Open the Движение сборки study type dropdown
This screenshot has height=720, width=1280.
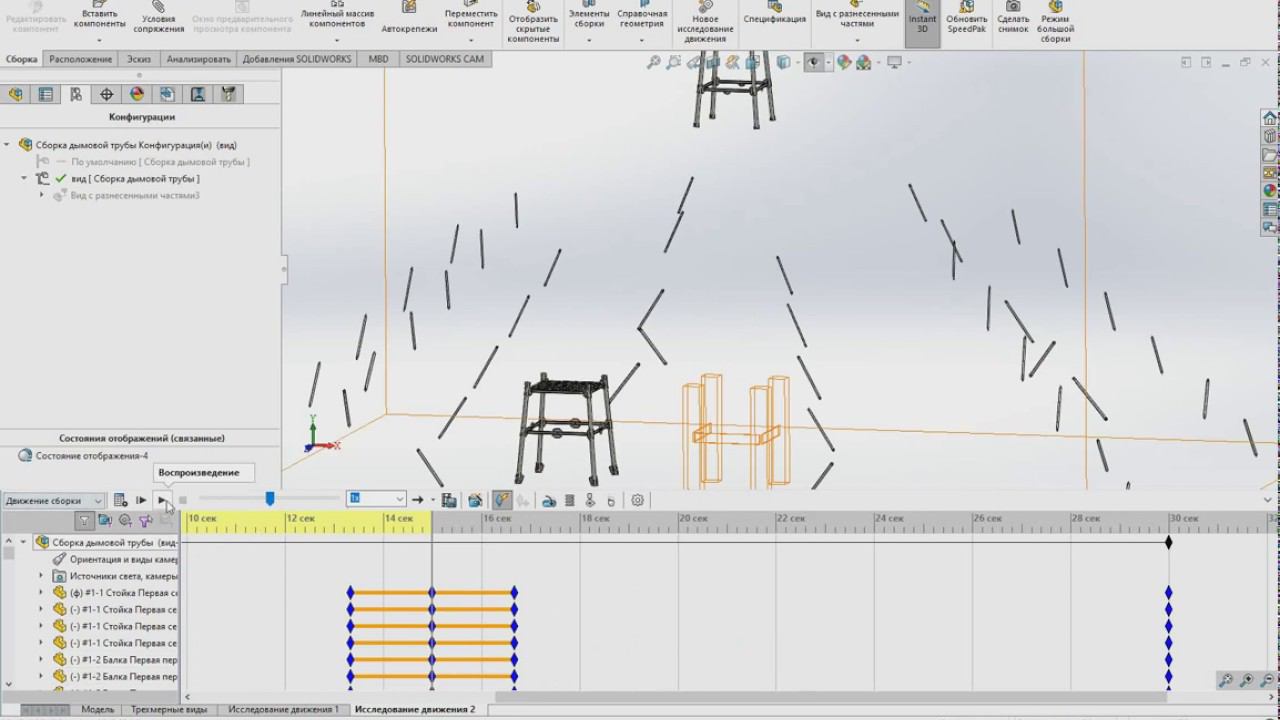point(53,501)
